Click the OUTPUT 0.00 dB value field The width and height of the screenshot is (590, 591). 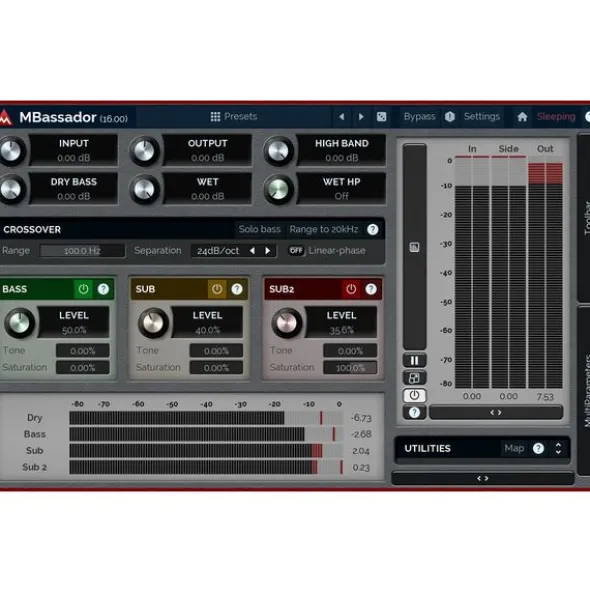pyautogui.click(x=207, y=158)
